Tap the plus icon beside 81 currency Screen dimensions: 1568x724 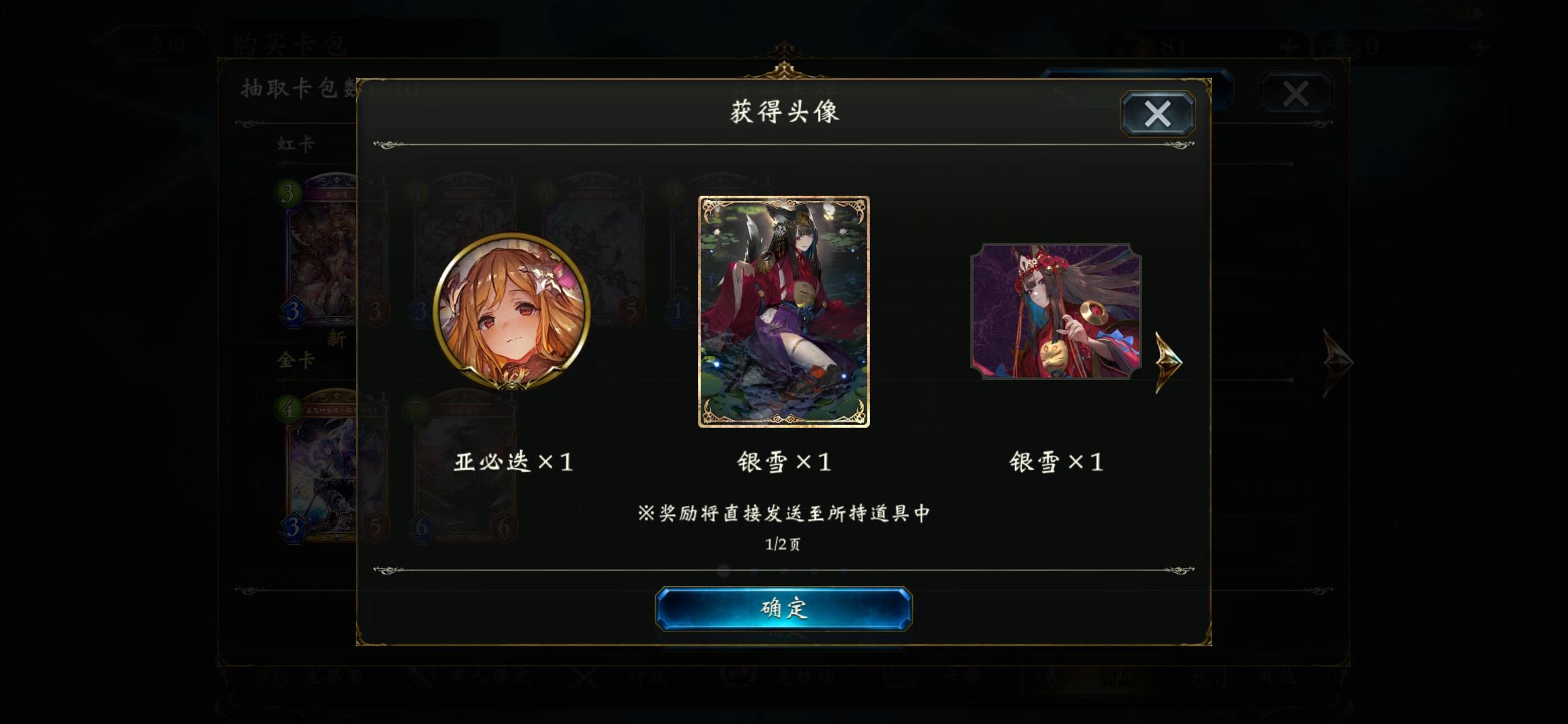pyautogui.click(x=1288, y=47)
